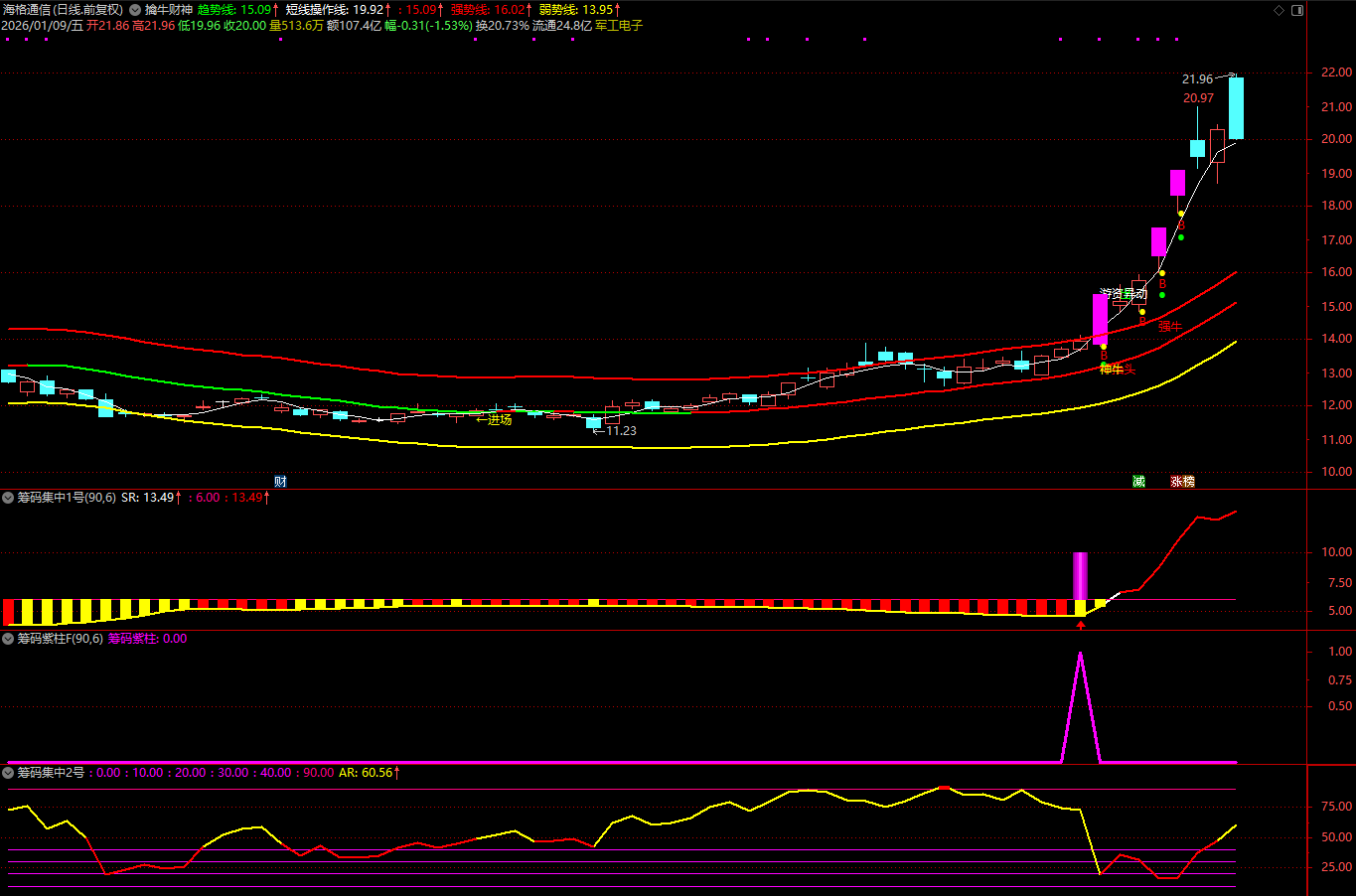
Task: Select the latest cyan candlestick near 21.96
Action: pos(1236,108)
